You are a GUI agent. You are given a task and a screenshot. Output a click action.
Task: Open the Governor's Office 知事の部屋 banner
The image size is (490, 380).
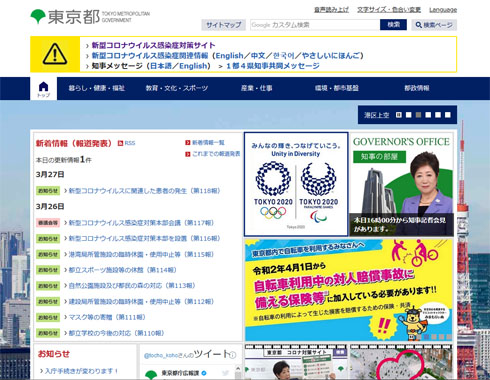coord(401,184)
